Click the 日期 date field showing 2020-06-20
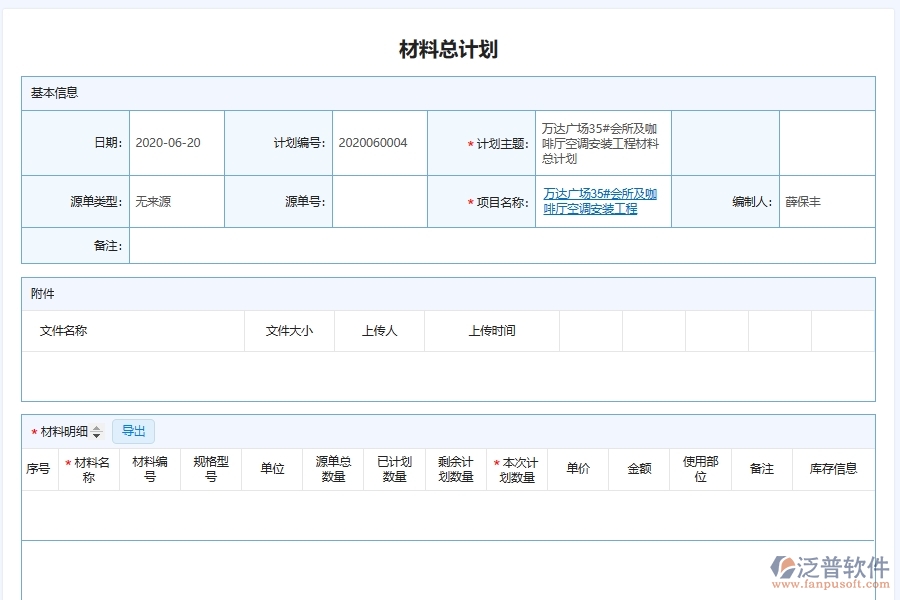Viewport: 900px width, 600px height. click(x=179, y=143)
